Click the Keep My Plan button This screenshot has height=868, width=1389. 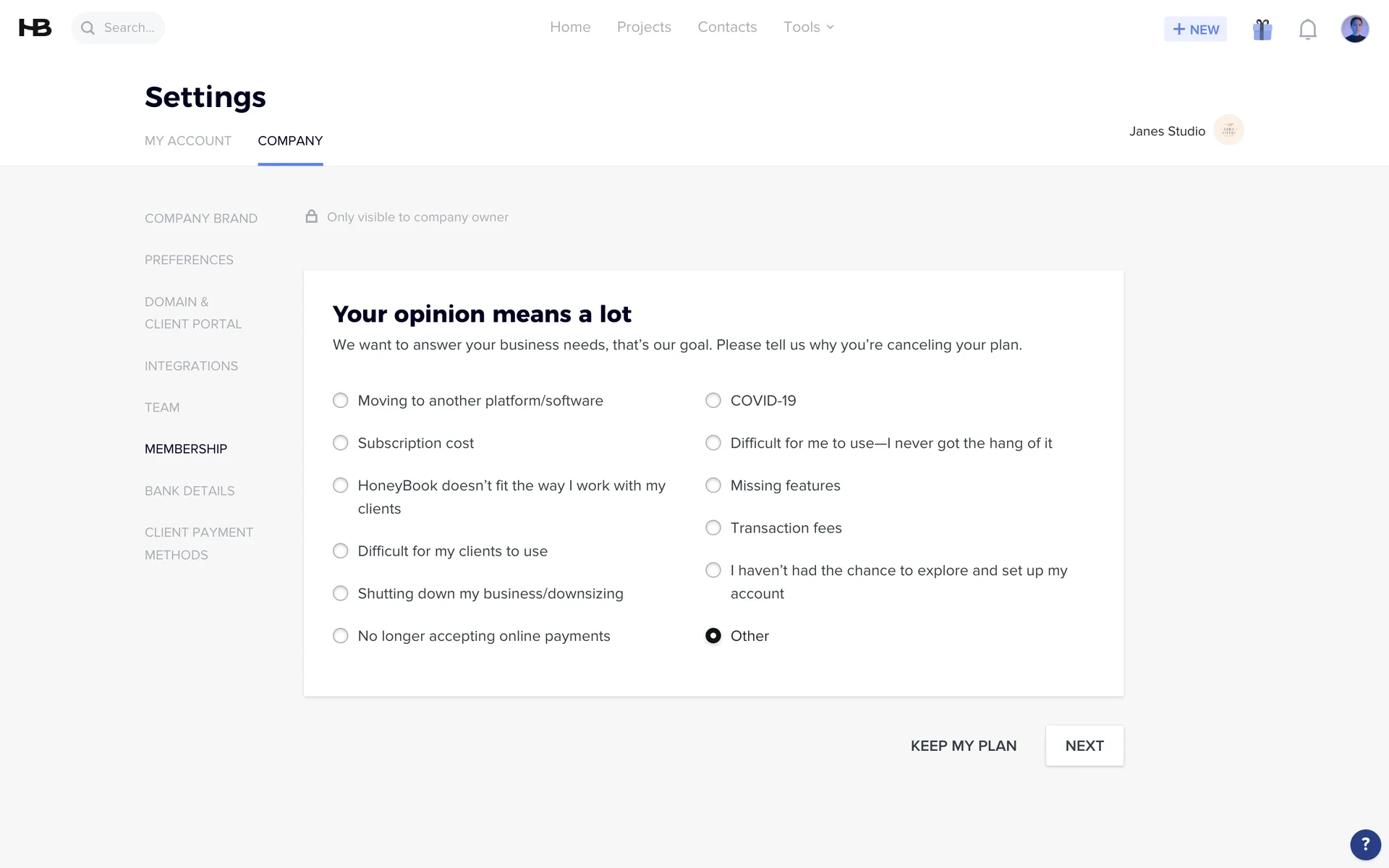tap(964, 746)
